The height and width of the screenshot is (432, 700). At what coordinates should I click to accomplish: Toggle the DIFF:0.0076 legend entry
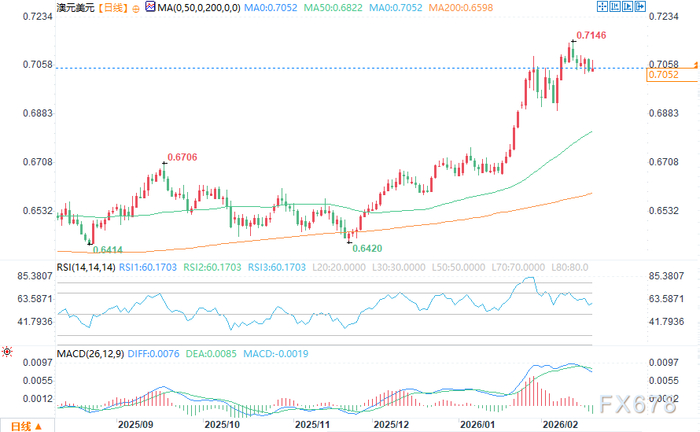coord(154,354)
